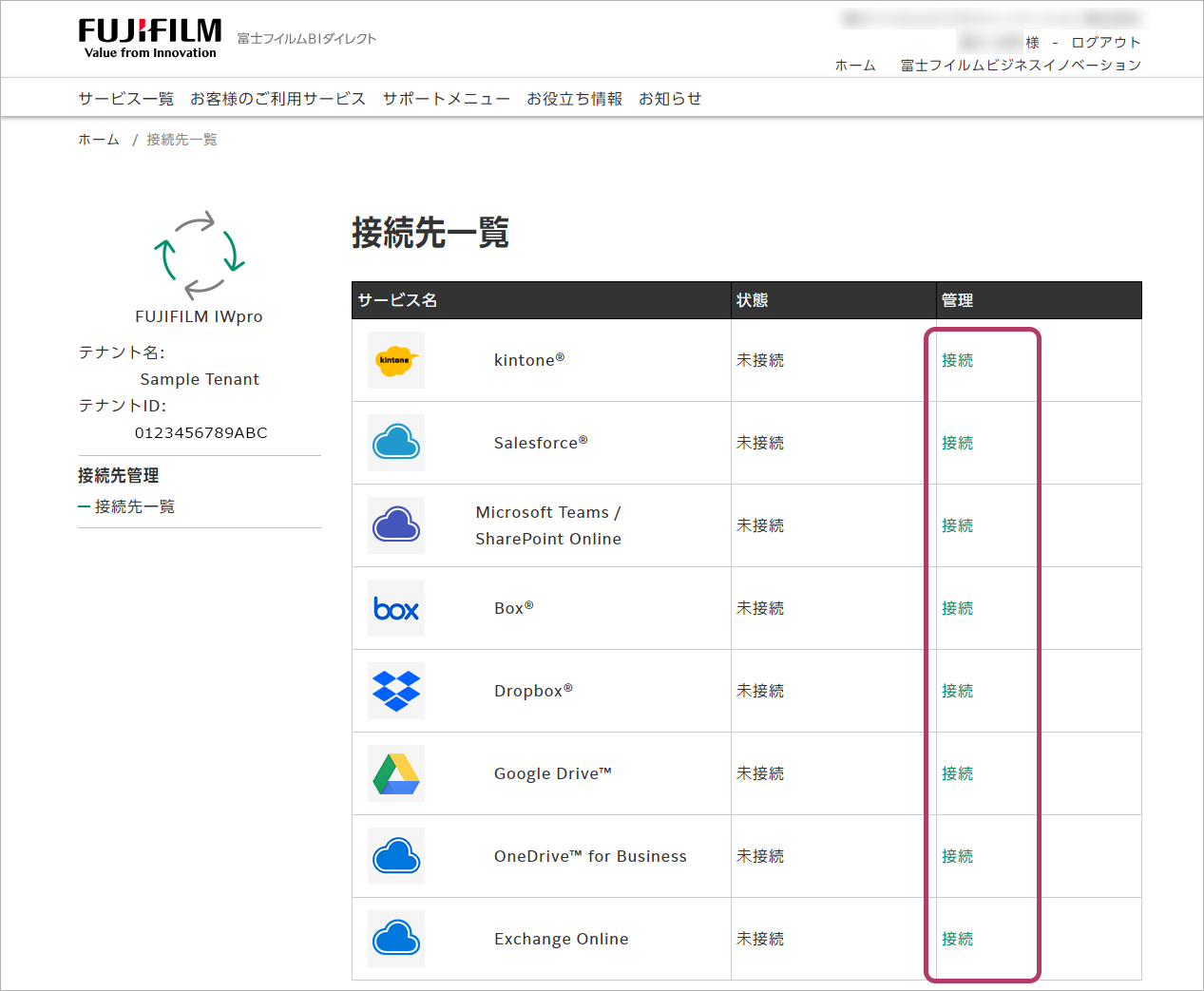Open the サービス一覧 menu
Viewport: 1204px width, 991px height.
click(x=126, y=99)
